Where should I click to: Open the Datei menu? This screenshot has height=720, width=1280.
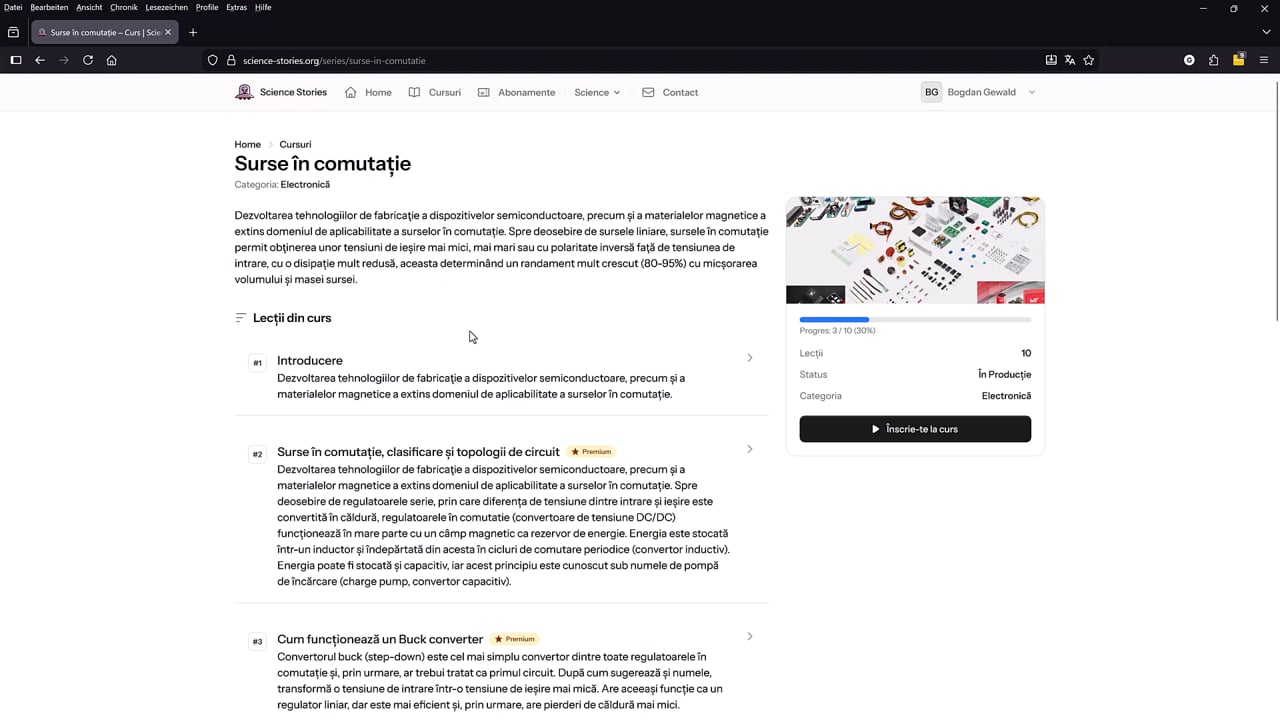coord(13,7)
